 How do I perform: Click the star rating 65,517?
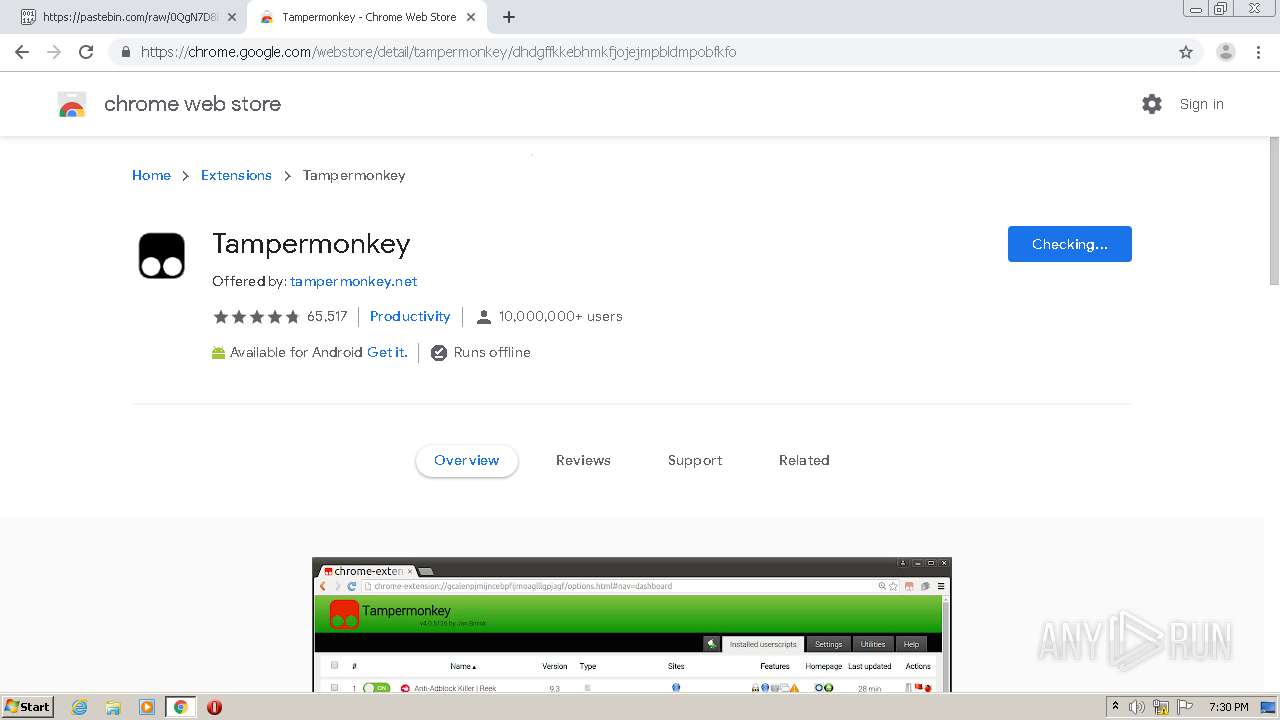(x=280, y=316)
